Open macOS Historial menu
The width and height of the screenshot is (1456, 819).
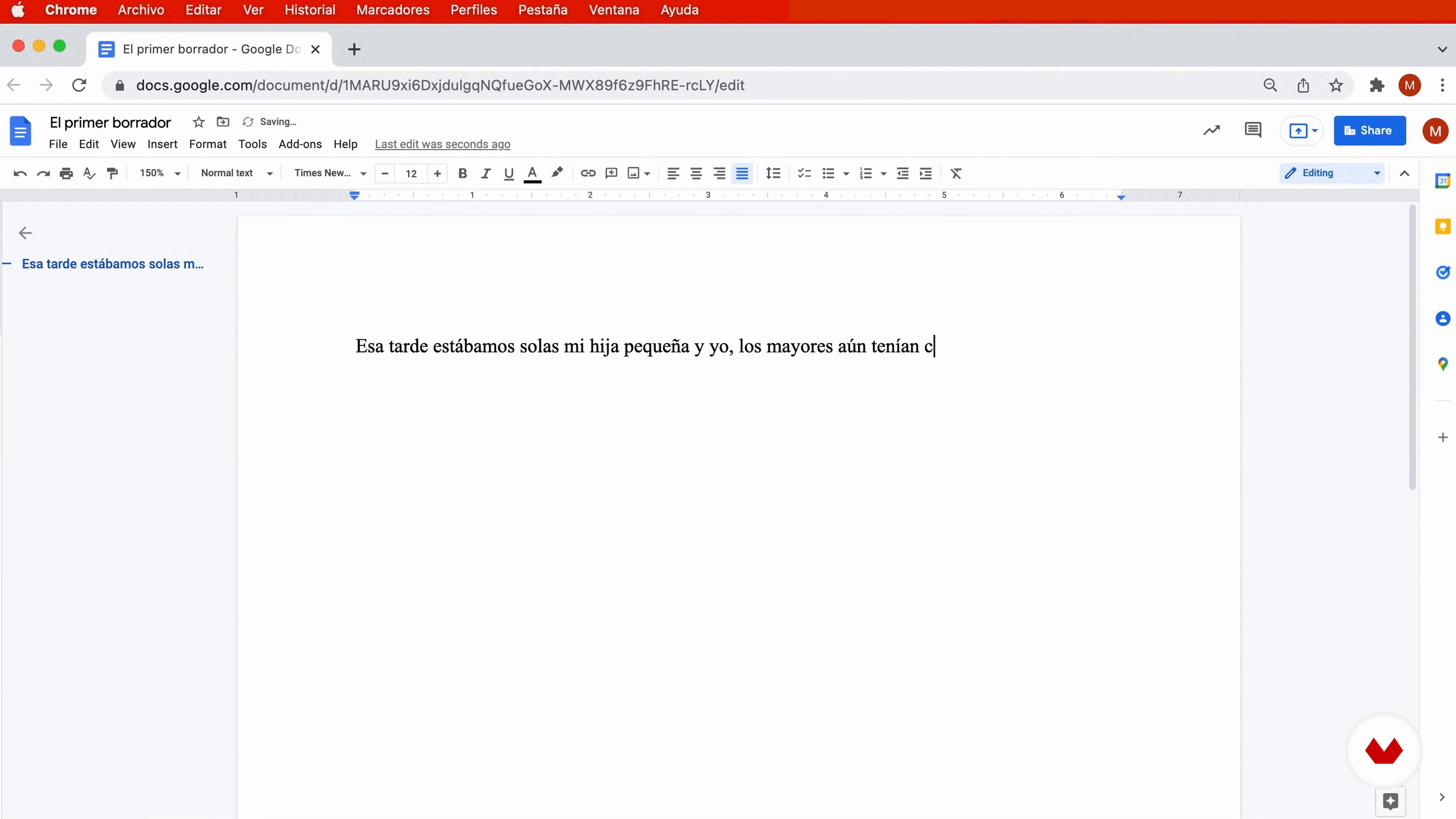310,10
